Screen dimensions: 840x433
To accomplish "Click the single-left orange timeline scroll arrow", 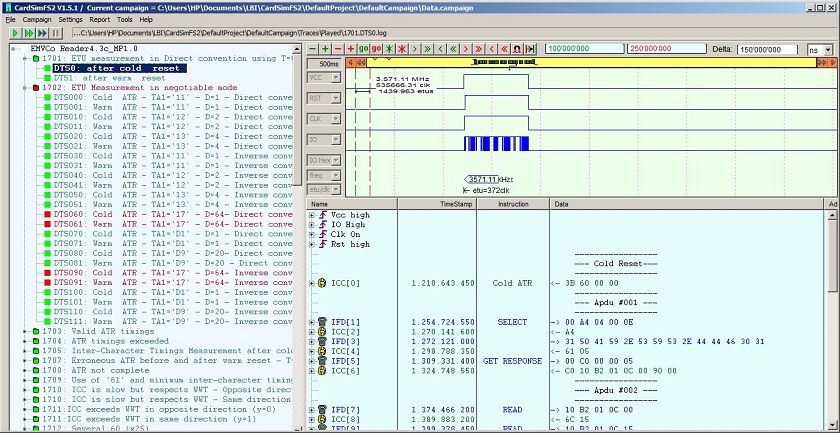I will 350,63.
